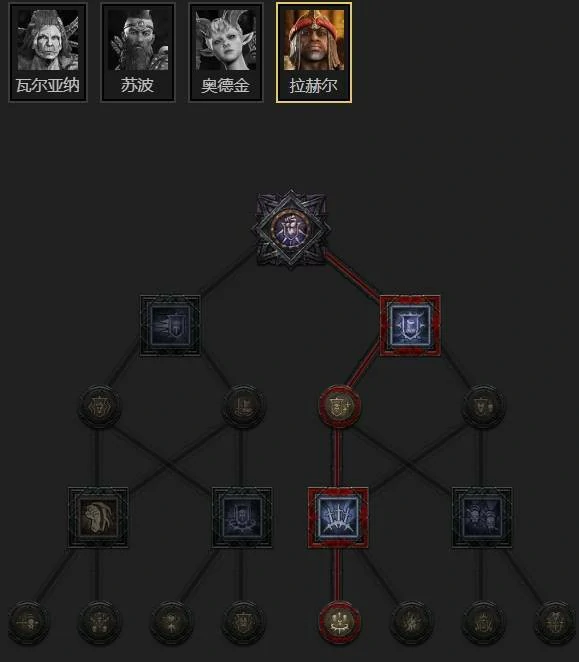Viewport: 579px width, 662px height.
Task: Select the dimmed dashing shield square skill node
Action: pyautogui.click(x=170, y=326)
